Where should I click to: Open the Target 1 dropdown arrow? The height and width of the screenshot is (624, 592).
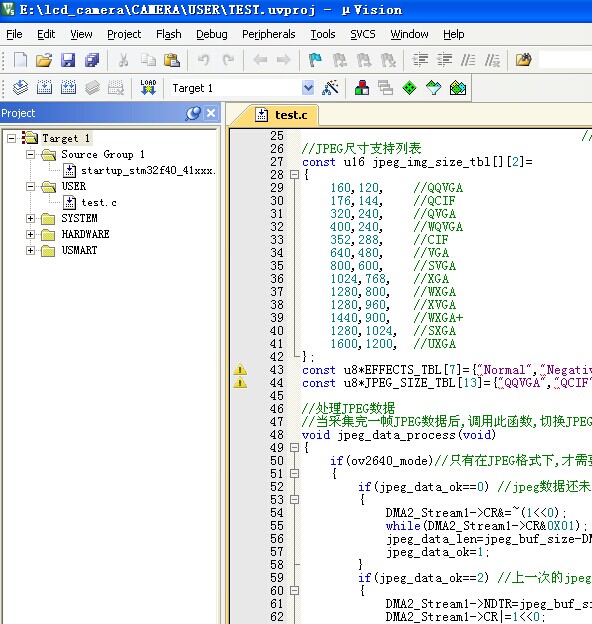[x=308, y=88]
